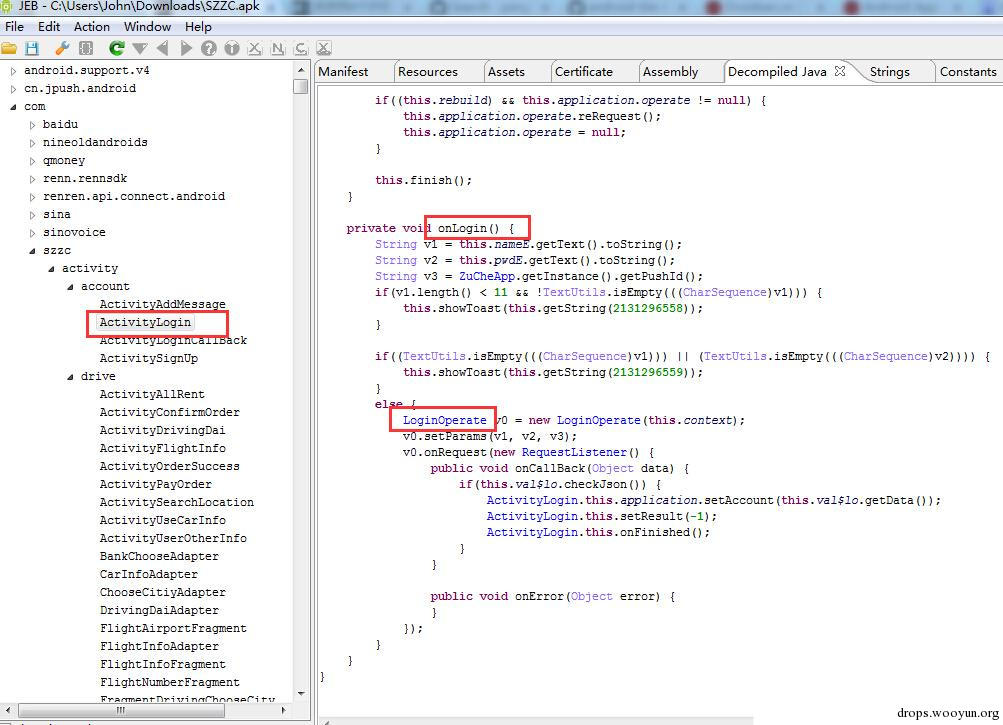The image size is (1003, 725).
Task: Click the rename N toolbar icon
Action: (x=278, y=48)
